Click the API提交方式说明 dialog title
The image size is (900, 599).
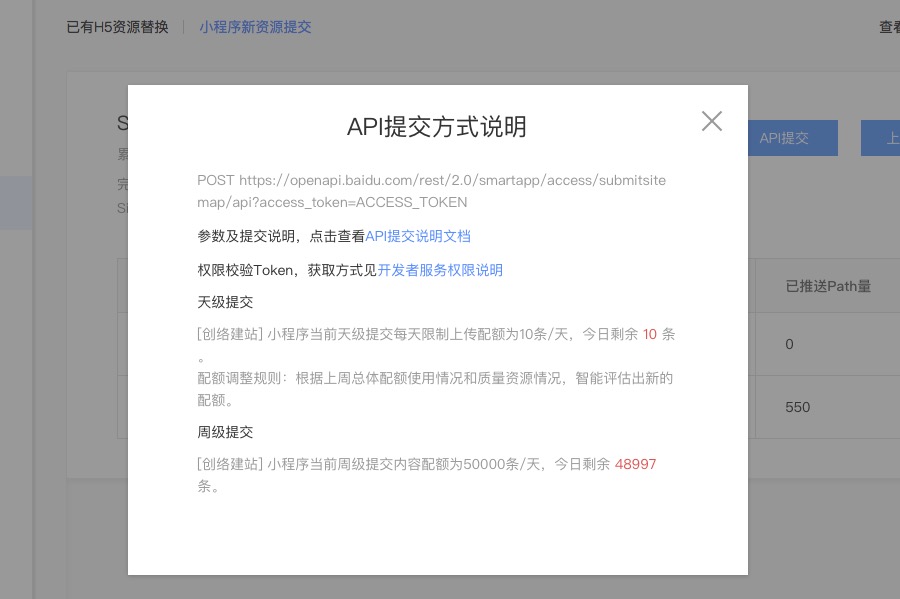pyautogui.click(x=437, y=127)
